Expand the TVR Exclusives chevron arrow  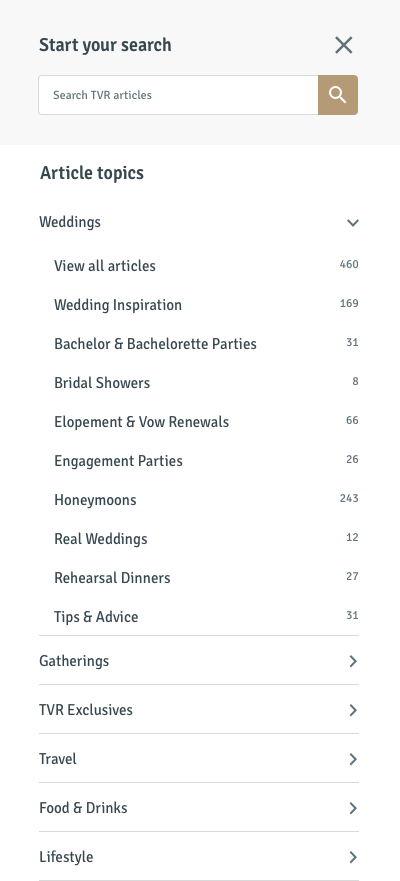point(353,710)
